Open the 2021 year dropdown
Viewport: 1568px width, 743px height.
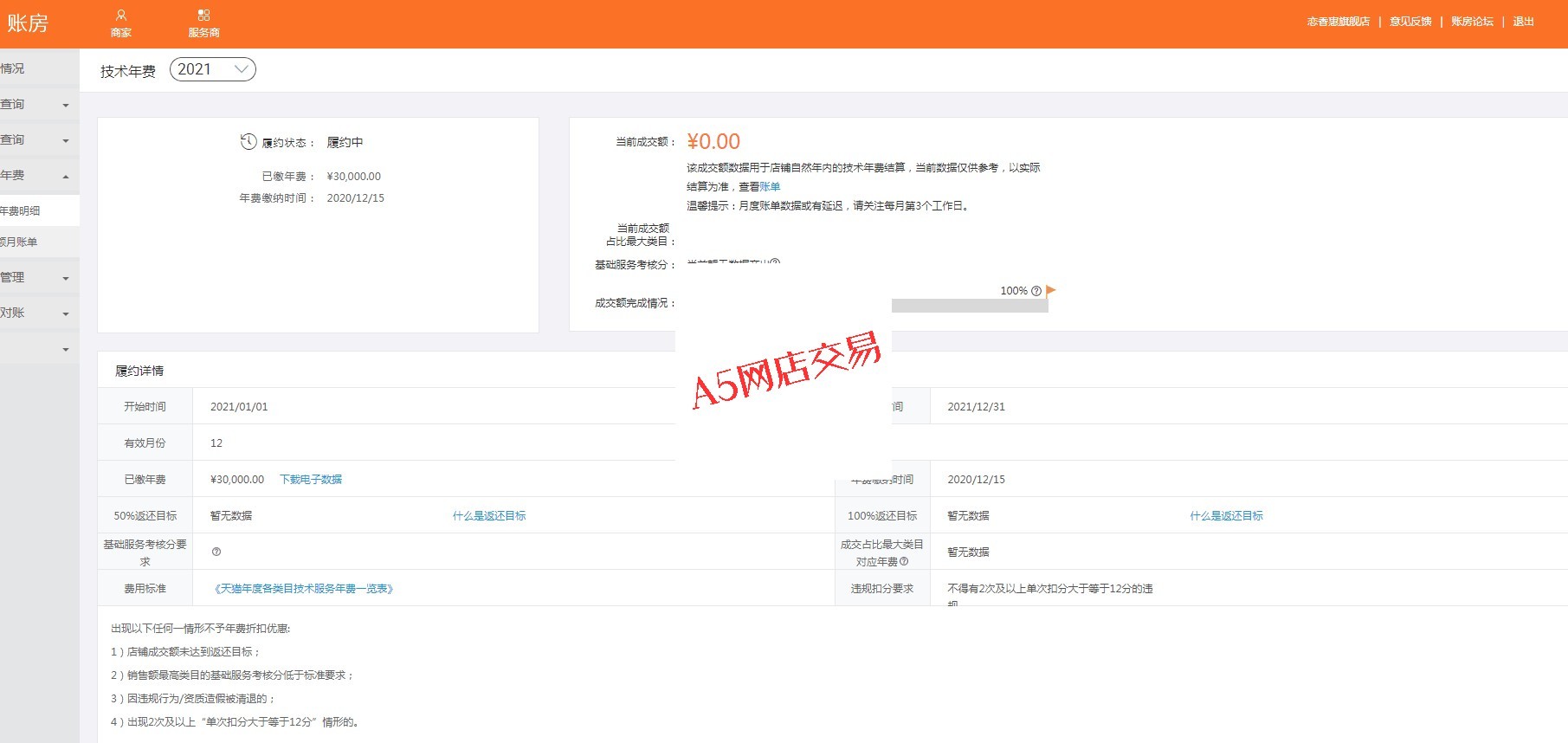tap(213, 69)
